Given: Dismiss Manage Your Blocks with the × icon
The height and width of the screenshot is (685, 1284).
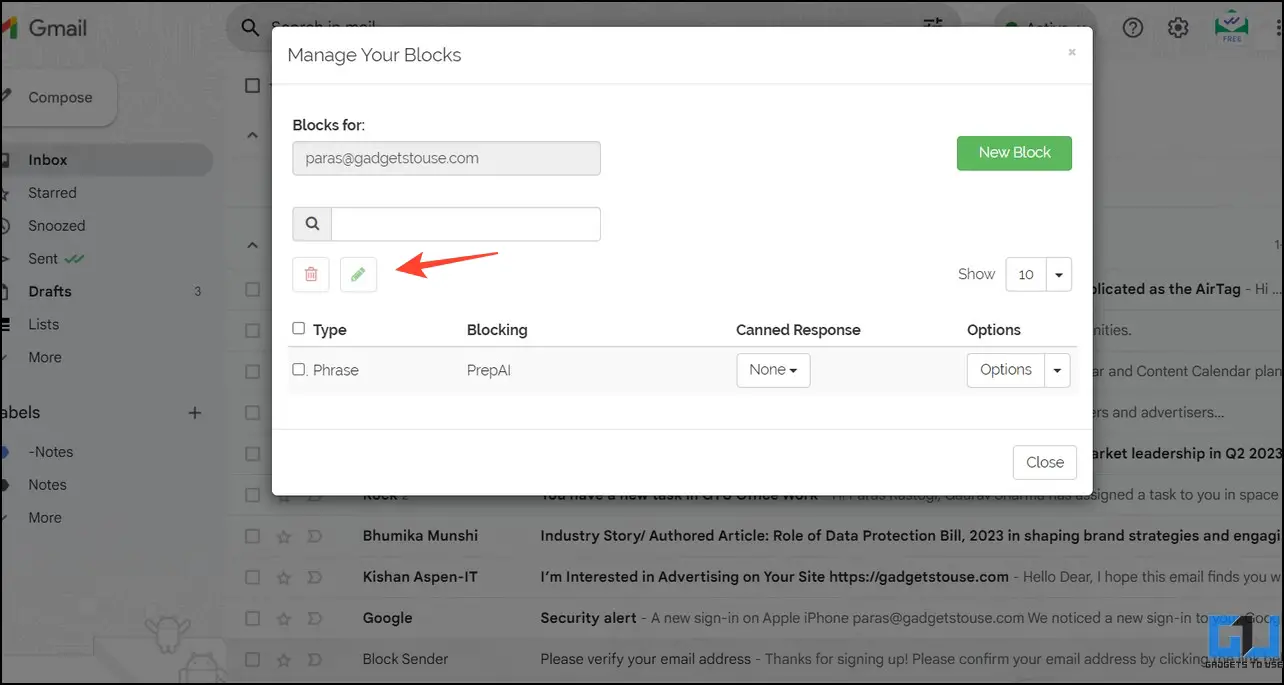Looking at the screenshot, I should 1072,52.
